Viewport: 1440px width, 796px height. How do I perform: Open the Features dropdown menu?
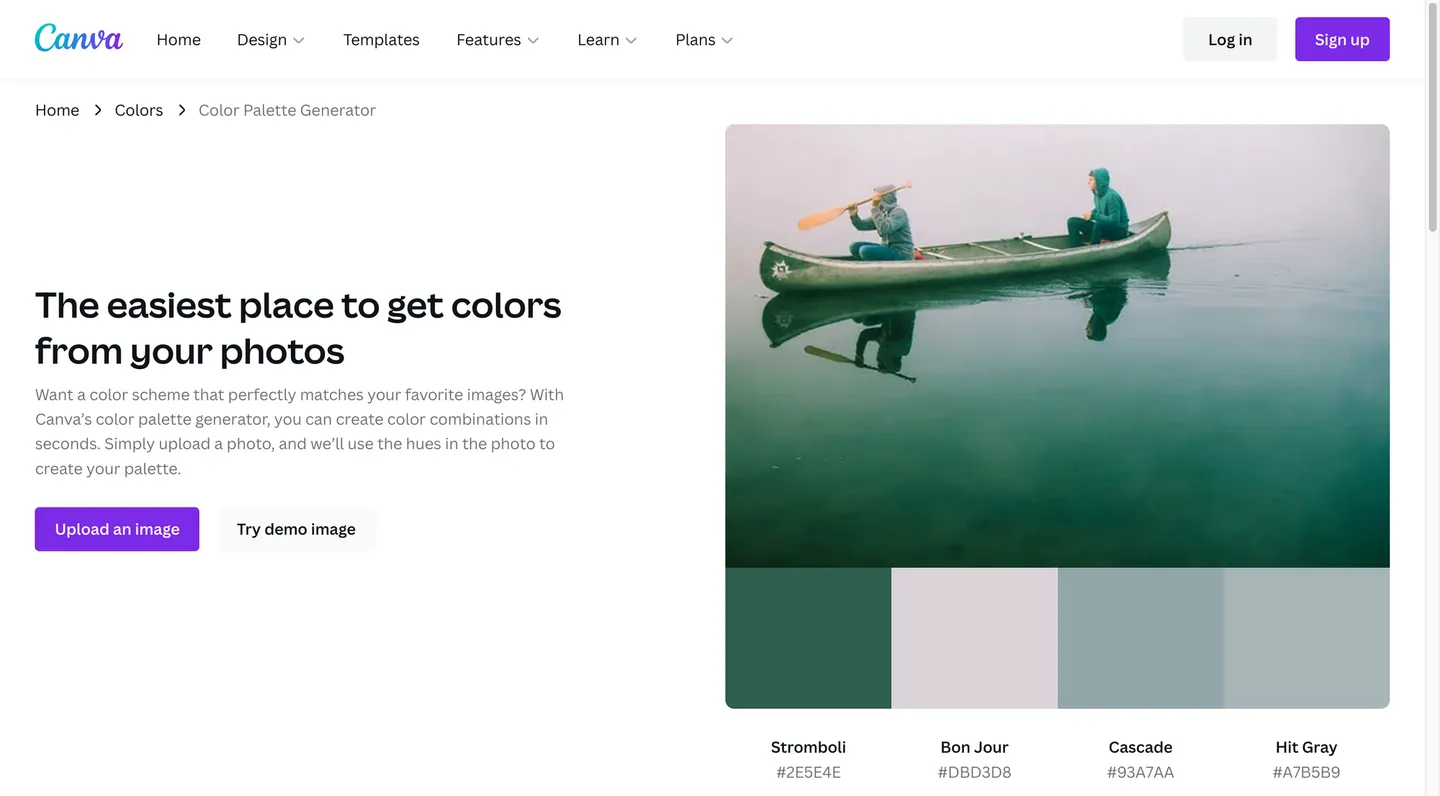click(x=497, y=40)
